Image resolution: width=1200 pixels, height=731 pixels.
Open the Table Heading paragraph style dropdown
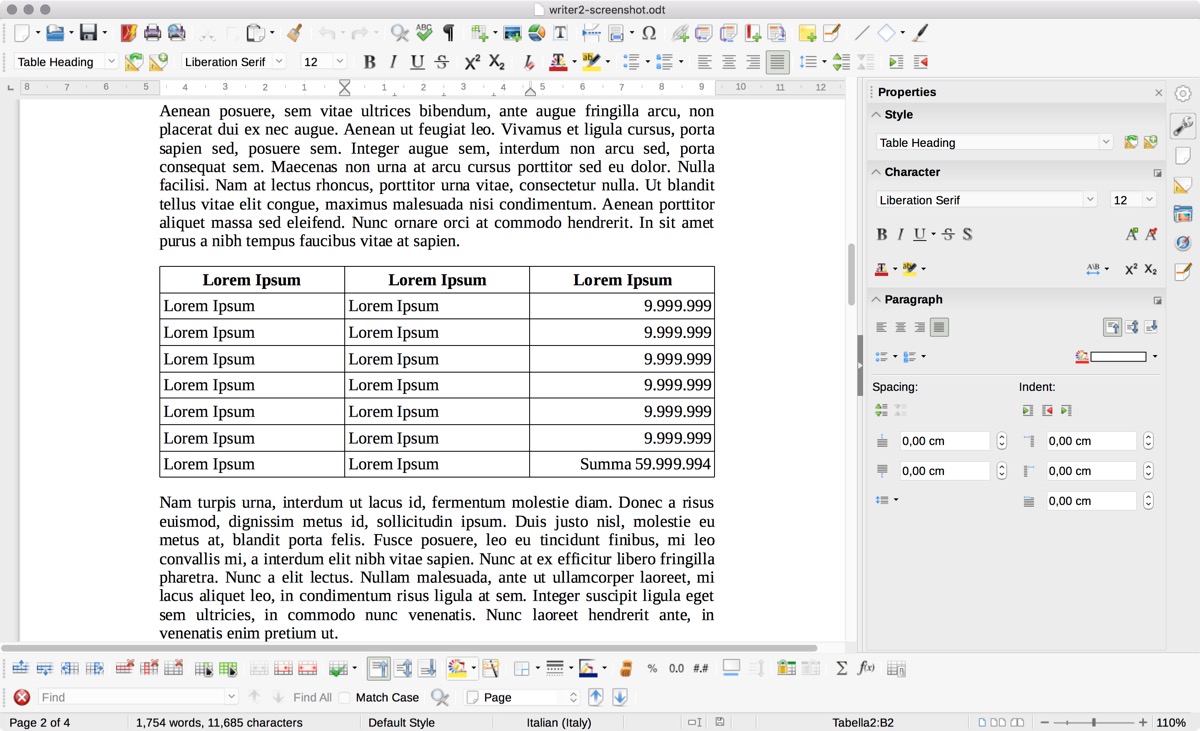point(110,62)
